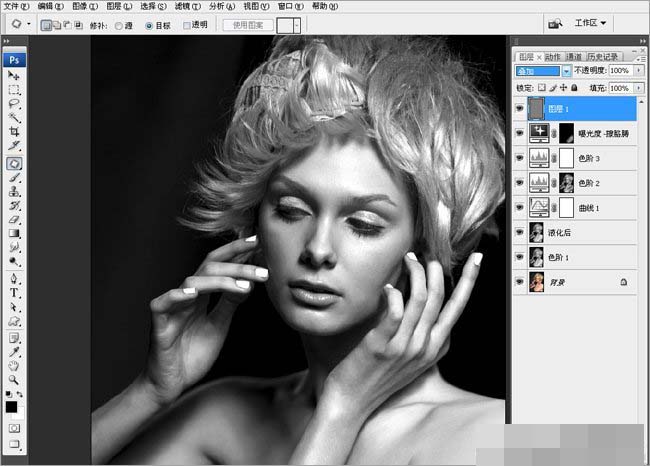Select the Move tool
Screen dimensions: 650x466
pos(14,75)
